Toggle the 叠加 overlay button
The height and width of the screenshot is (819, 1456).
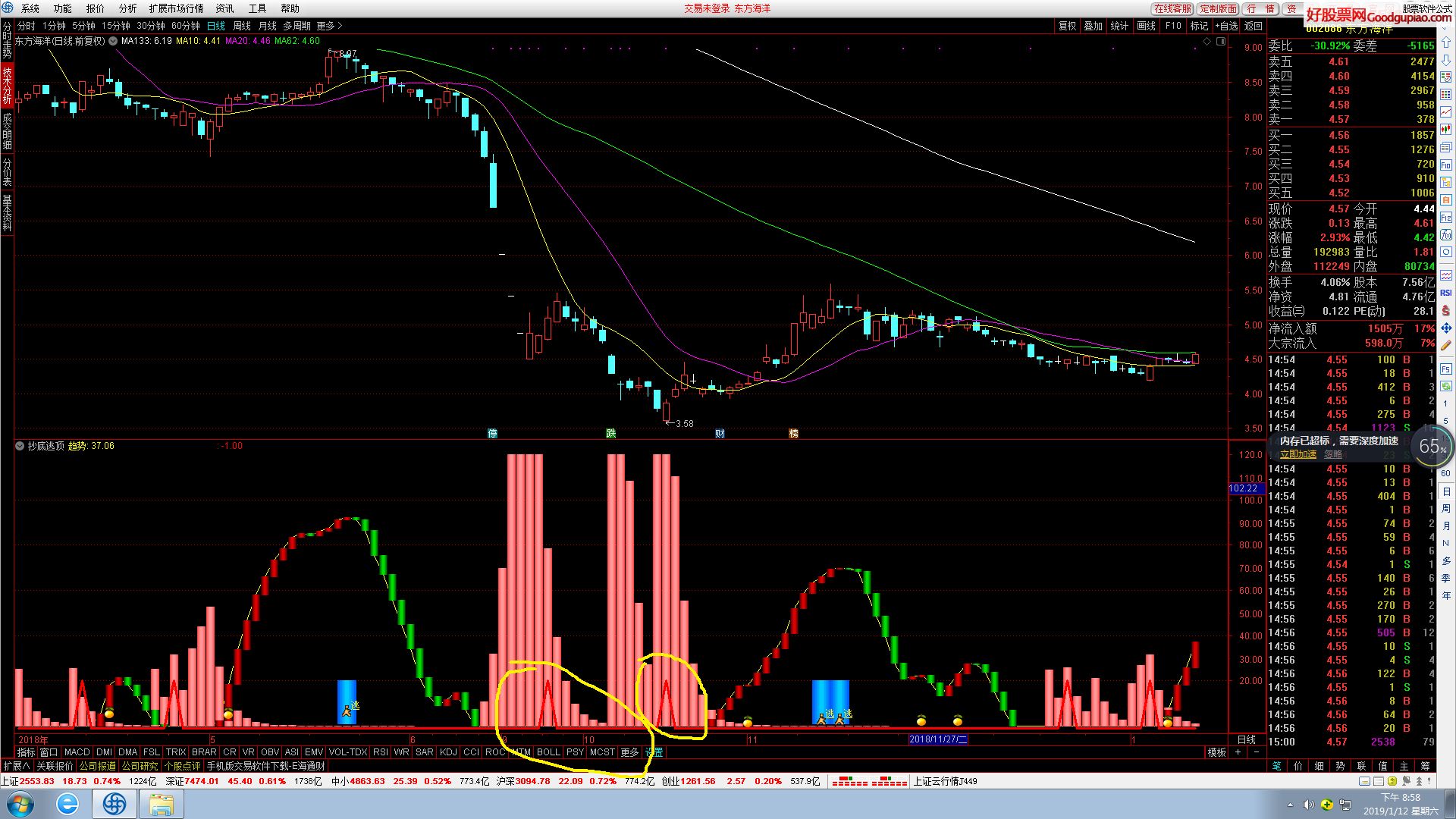coord(1094,26)
